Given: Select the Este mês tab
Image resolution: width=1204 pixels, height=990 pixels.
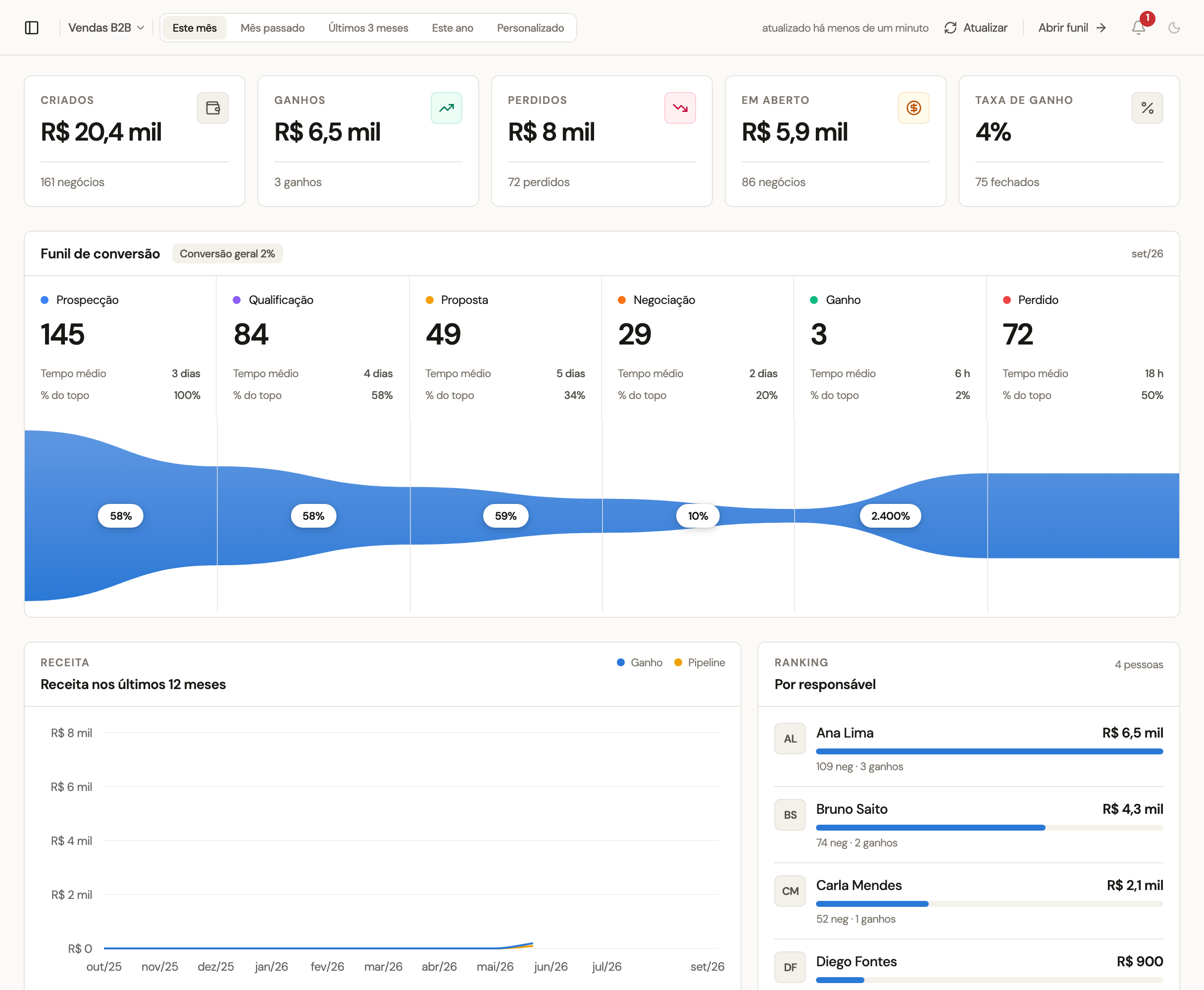Looking at the screenshot, I should [195, 28].
